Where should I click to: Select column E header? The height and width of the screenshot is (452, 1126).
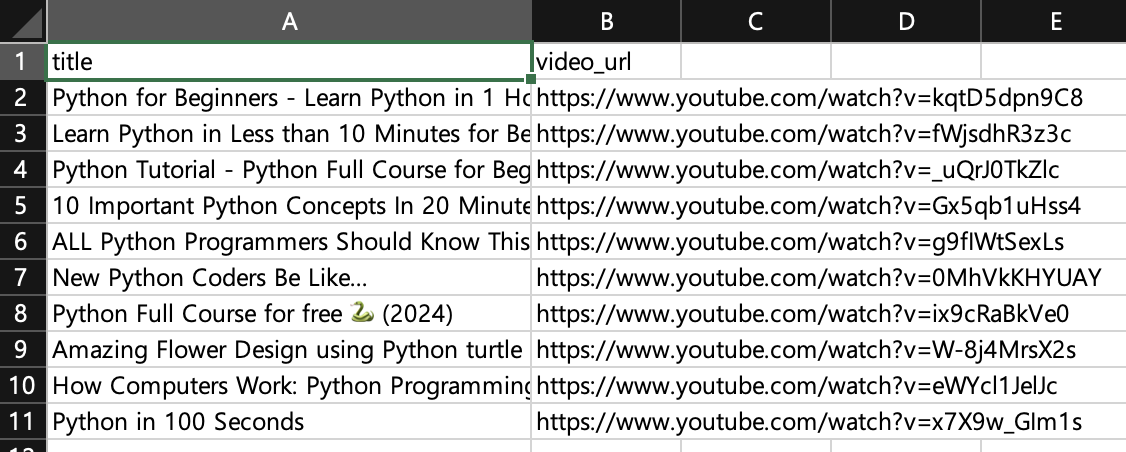click(1053, 21)
